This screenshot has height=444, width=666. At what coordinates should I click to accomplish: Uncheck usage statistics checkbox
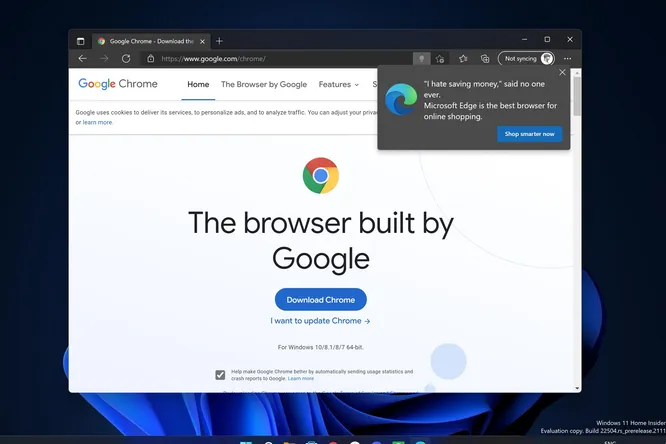tap(220, 375)
